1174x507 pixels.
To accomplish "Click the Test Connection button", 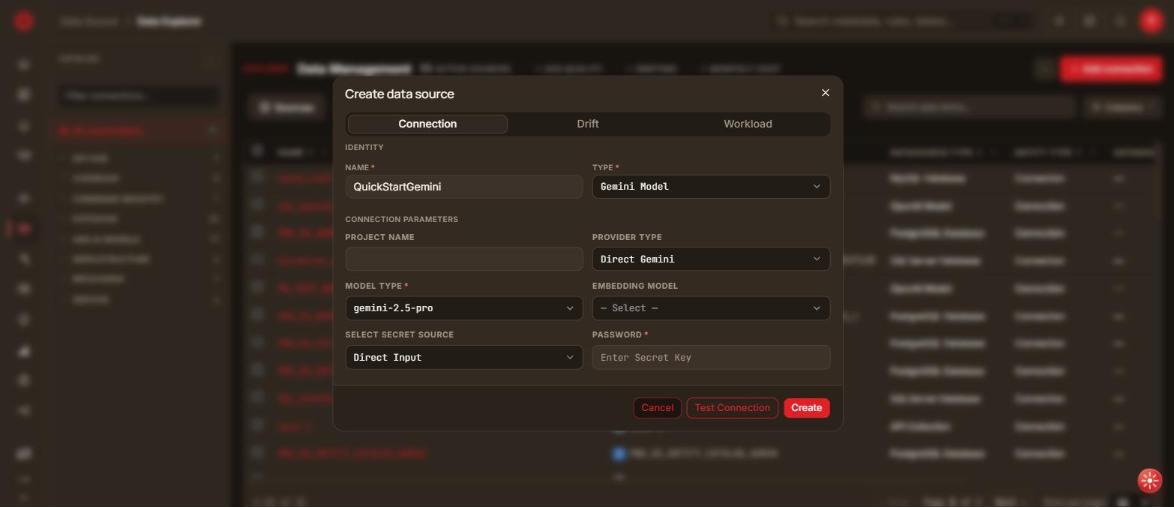I will [732, 408].
